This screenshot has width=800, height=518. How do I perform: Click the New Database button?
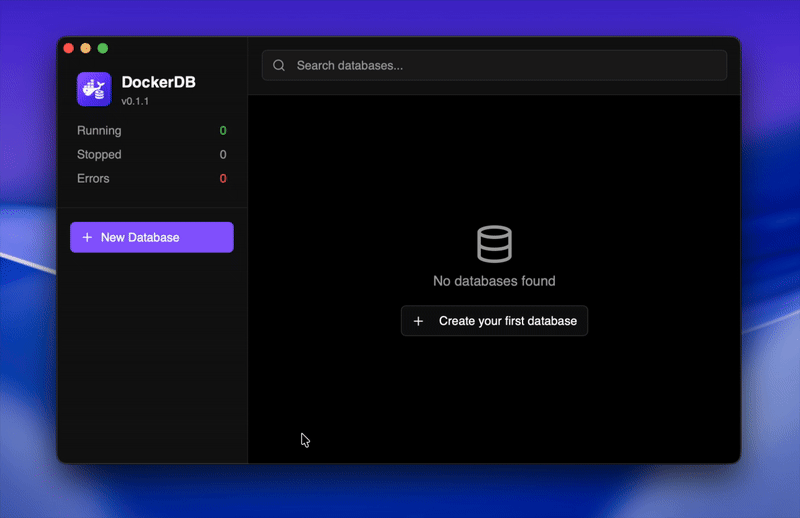[152, 237]
